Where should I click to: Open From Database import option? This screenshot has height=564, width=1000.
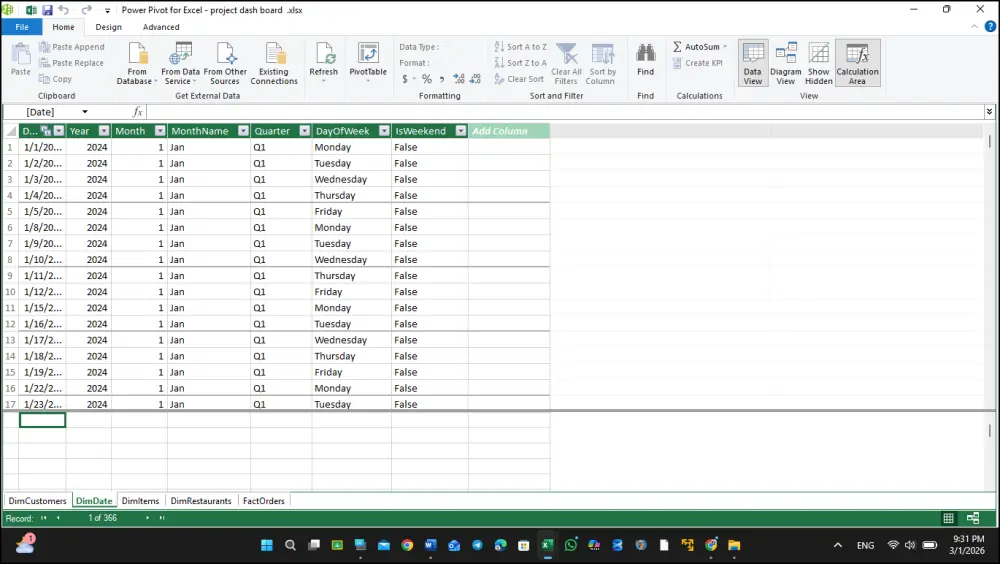coord(136,63)
